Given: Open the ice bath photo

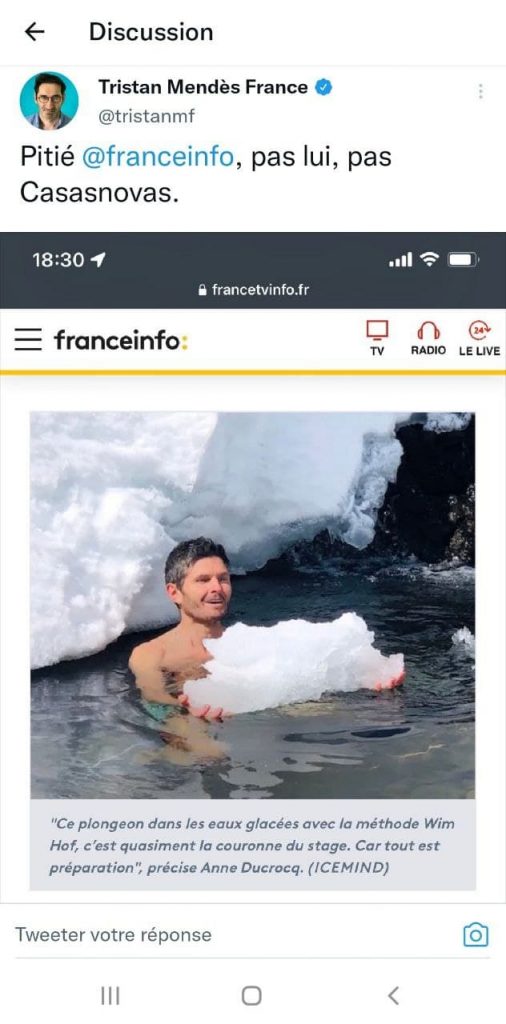Looking at the screenshot, I should [x=253, y=605].
